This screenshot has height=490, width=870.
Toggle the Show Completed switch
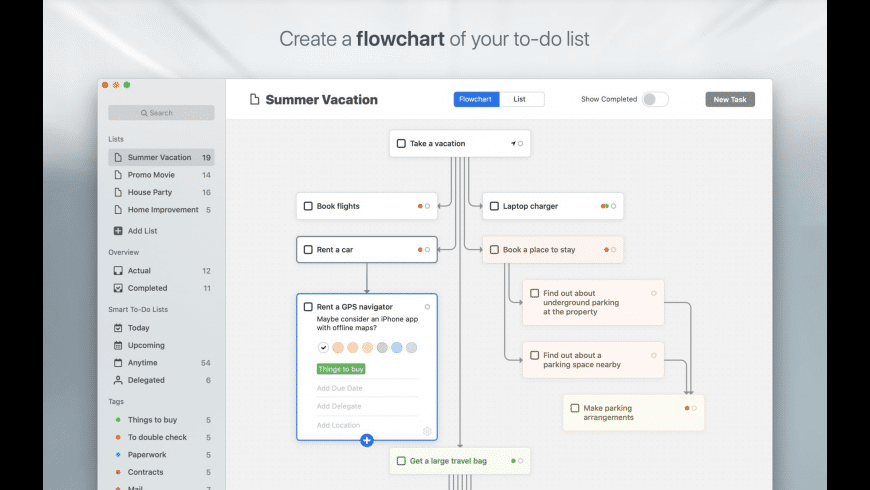tap(655, 99)
